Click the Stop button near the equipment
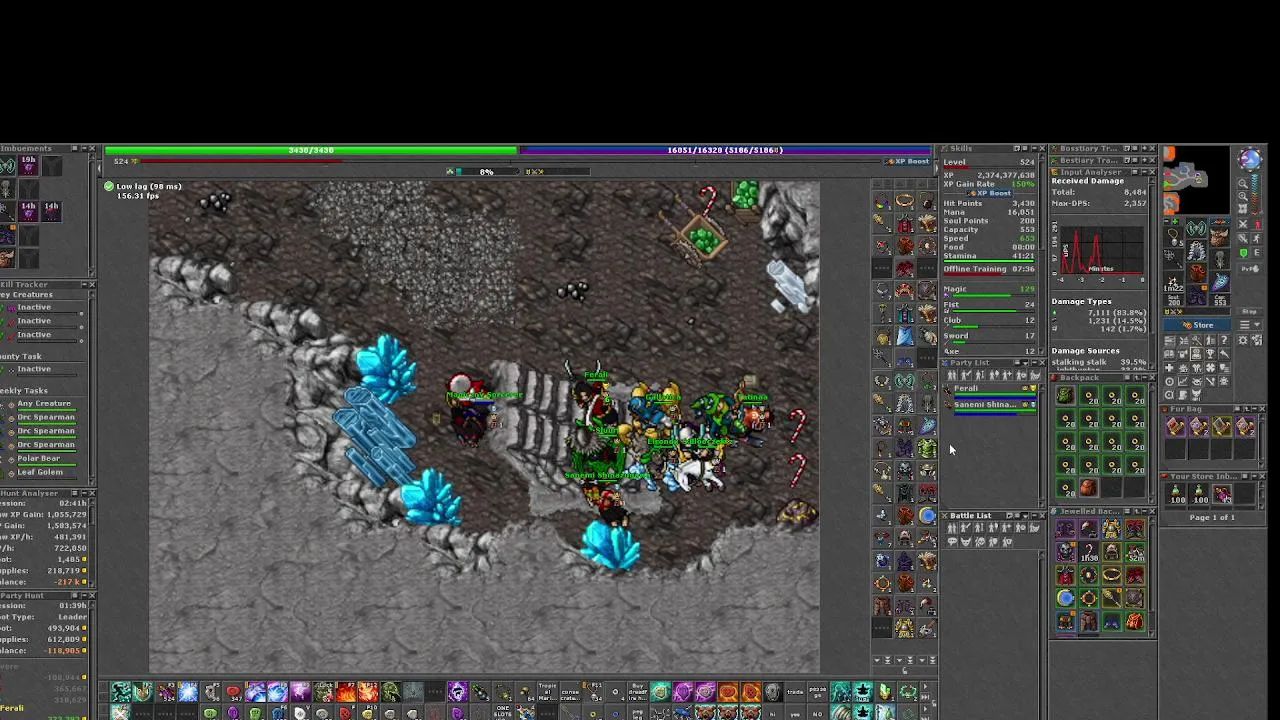1280x720 pixels. [1250, 312]
